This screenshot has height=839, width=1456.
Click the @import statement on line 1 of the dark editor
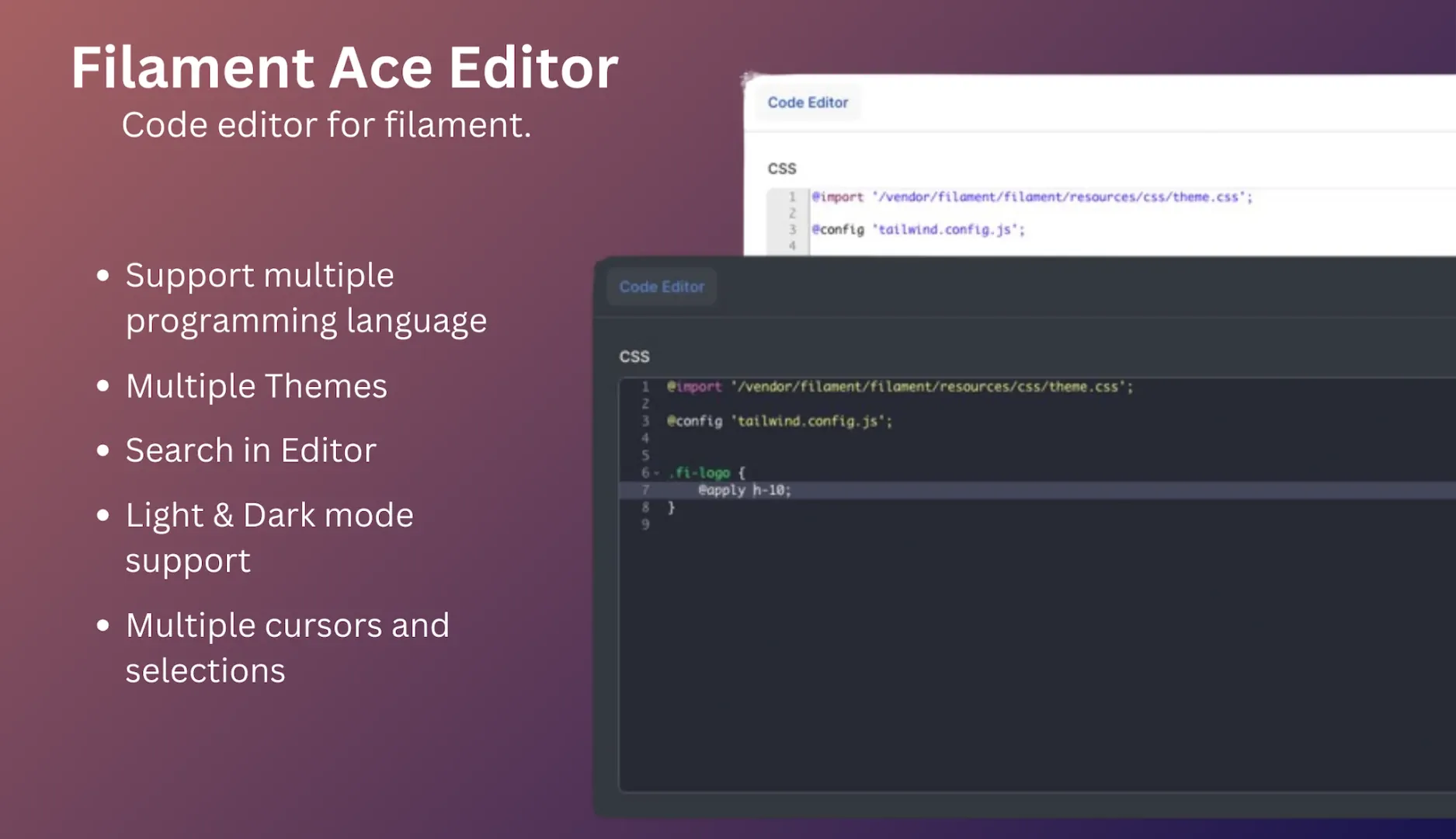pos(695,386)
